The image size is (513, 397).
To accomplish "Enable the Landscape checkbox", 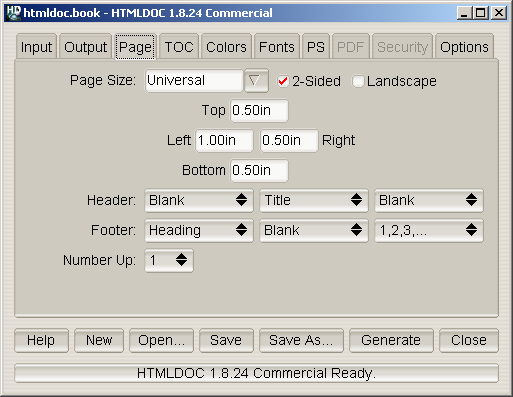I will pos(358,81).
